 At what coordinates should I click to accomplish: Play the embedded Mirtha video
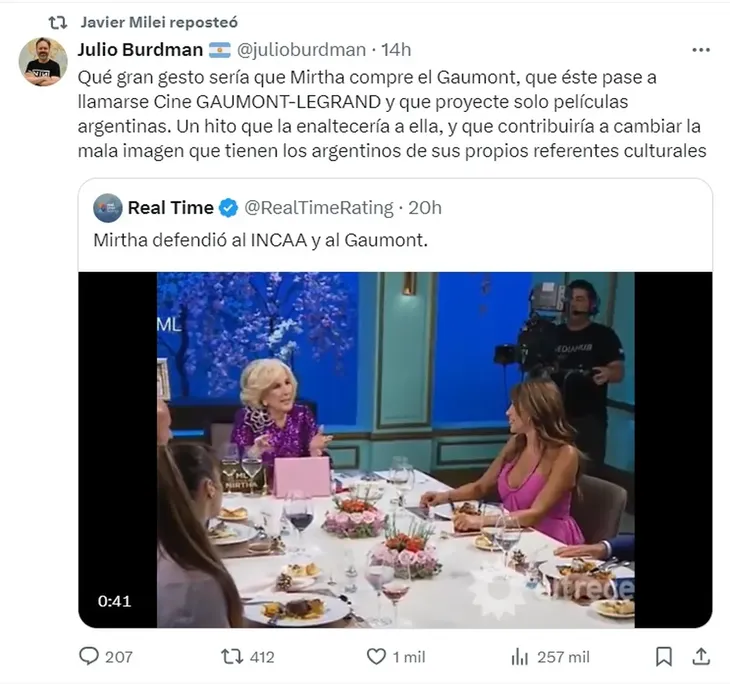[395, 449]
